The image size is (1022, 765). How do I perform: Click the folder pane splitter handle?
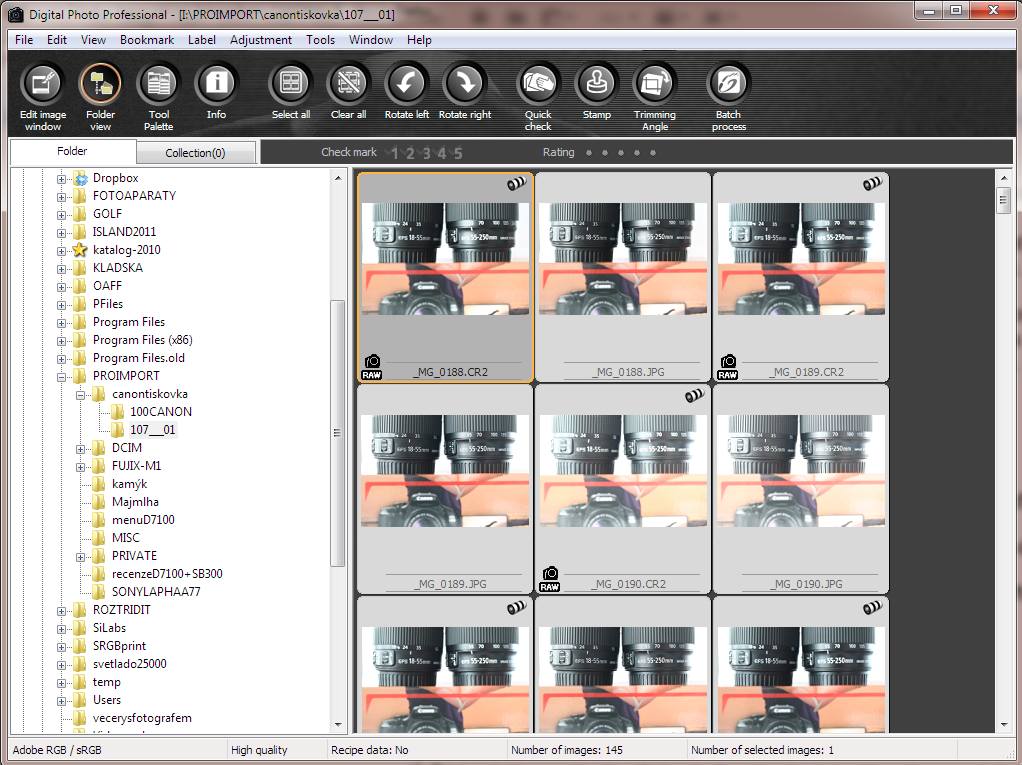pos(351,451)
